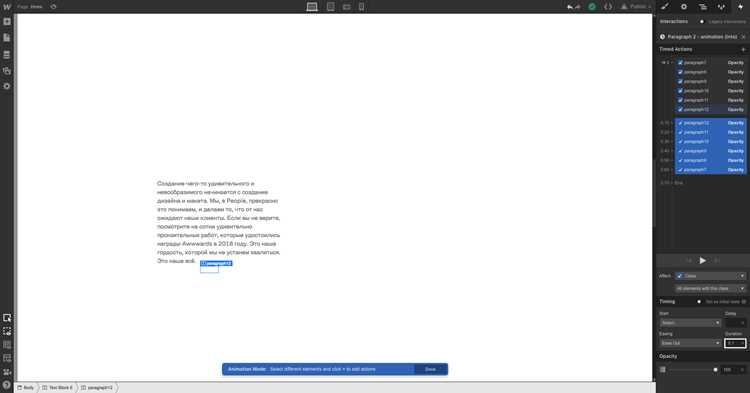Open the Style Manager tab
This screenshot has width=750, height=393.
(x=721, y=7)
